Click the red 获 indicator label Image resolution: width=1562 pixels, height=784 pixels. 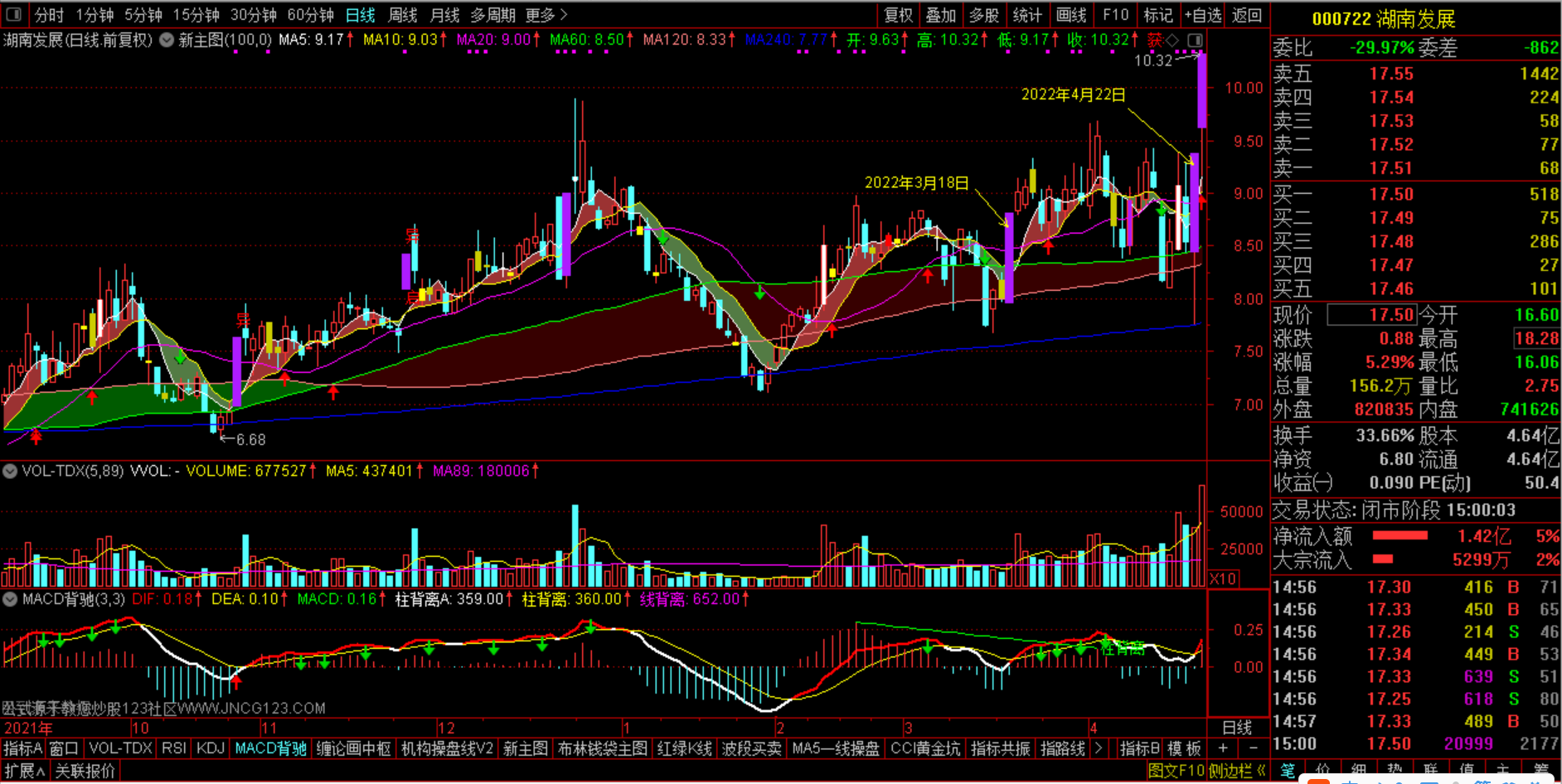click(1155, 40)
